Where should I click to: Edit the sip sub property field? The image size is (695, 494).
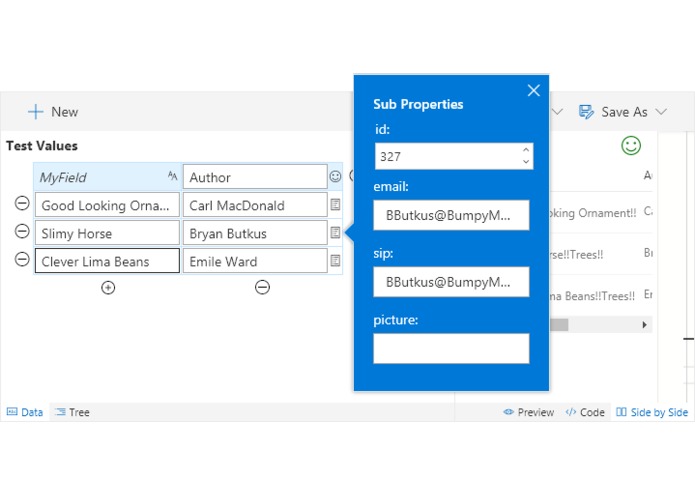coord(451,282)
